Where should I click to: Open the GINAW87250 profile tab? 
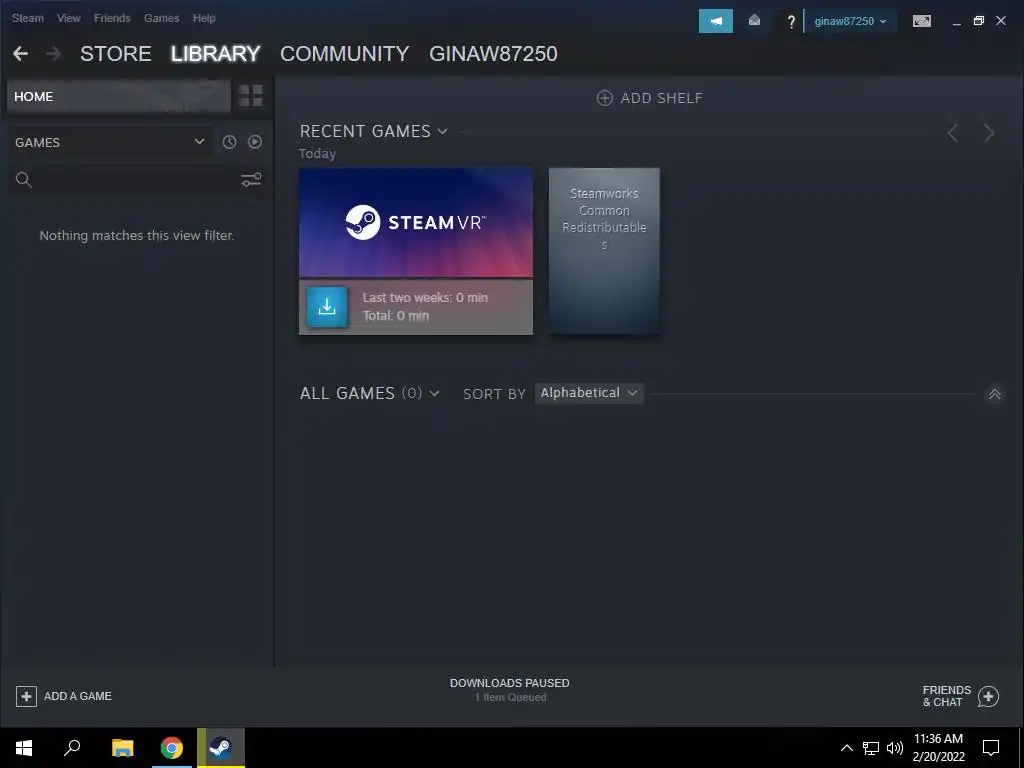493,54
